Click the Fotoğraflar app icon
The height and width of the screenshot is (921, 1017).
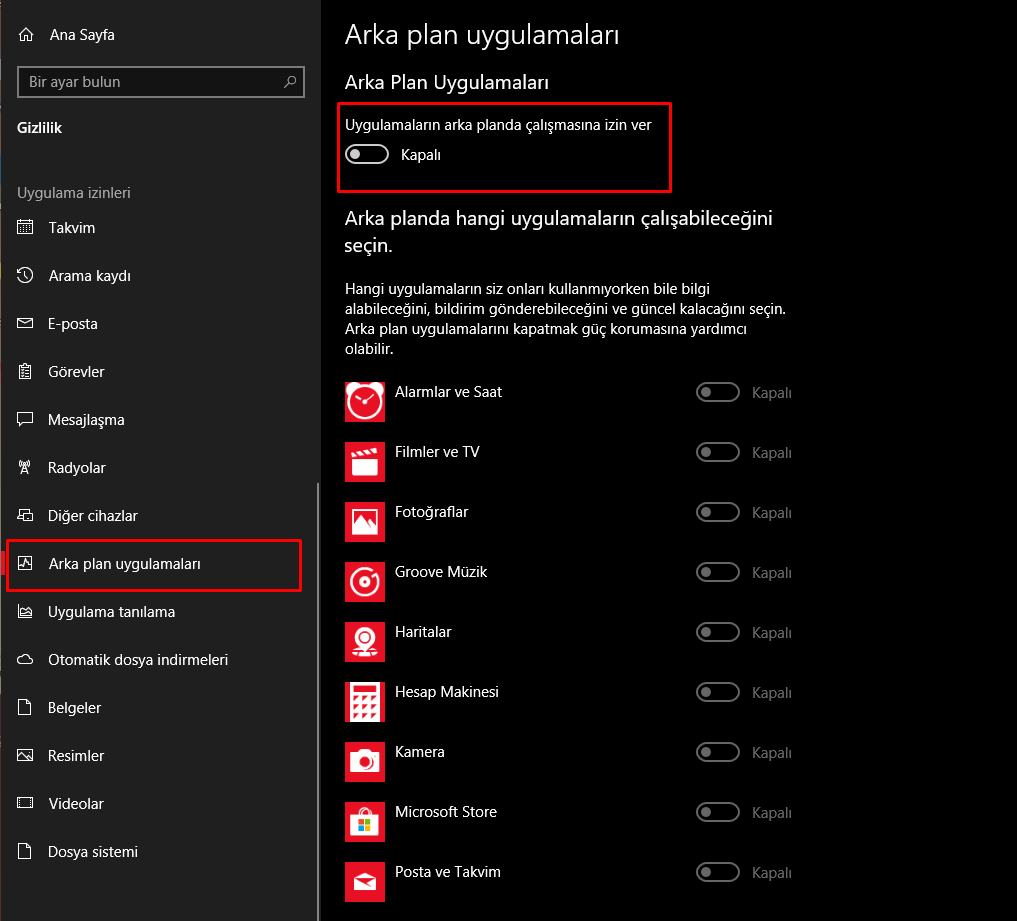pos(365,522)
